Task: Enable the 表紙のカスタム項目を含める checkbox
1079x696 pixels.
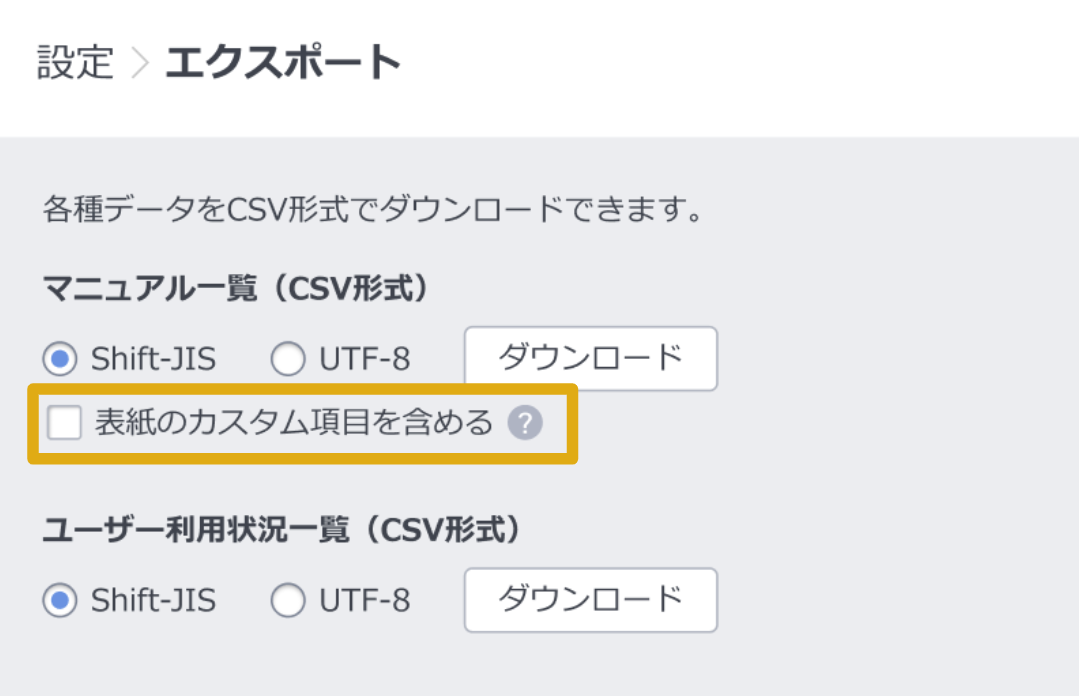Action: point(65,424)
